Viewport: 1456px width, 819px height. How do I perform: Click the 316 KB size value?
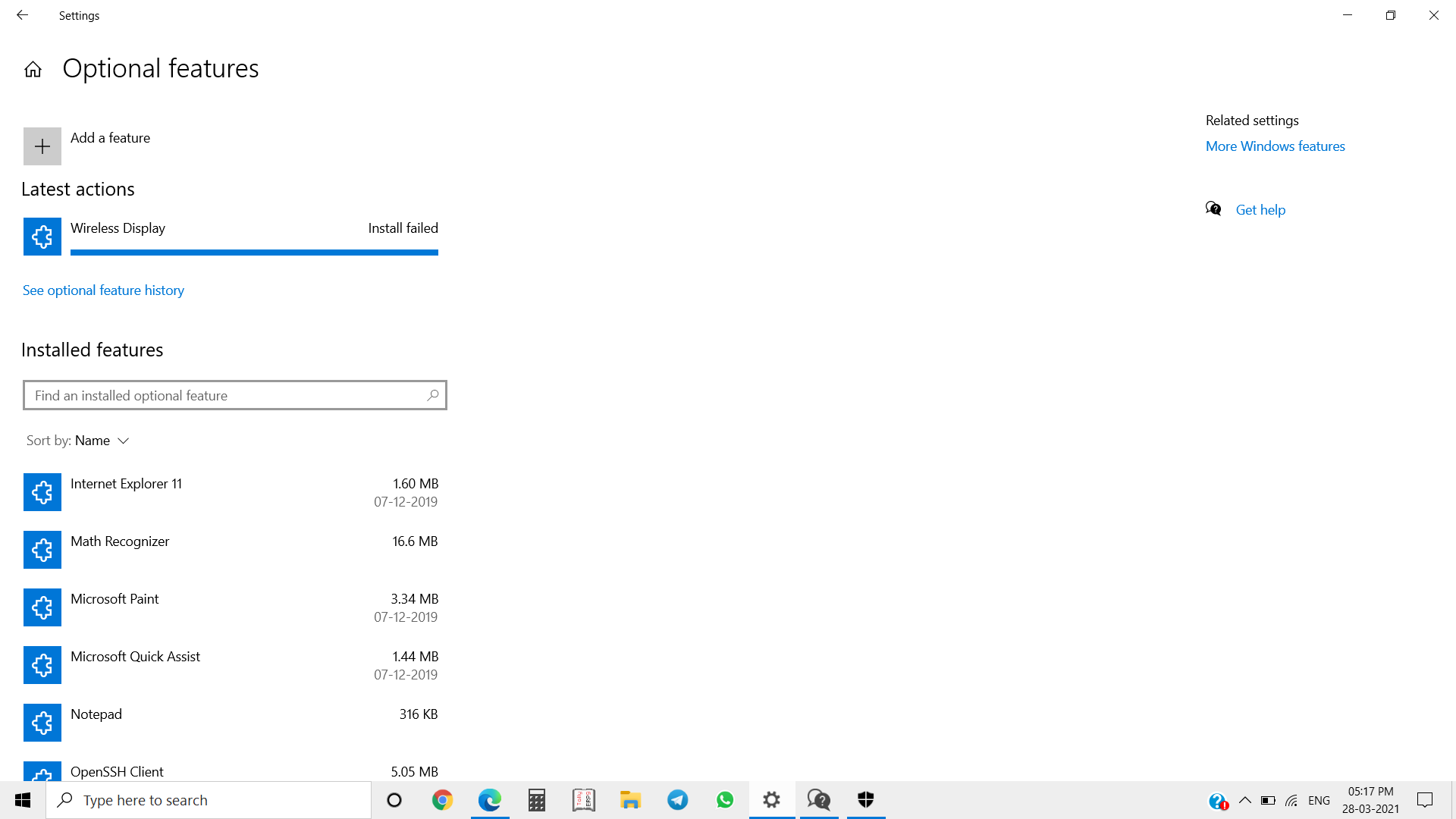click(419, 714)
